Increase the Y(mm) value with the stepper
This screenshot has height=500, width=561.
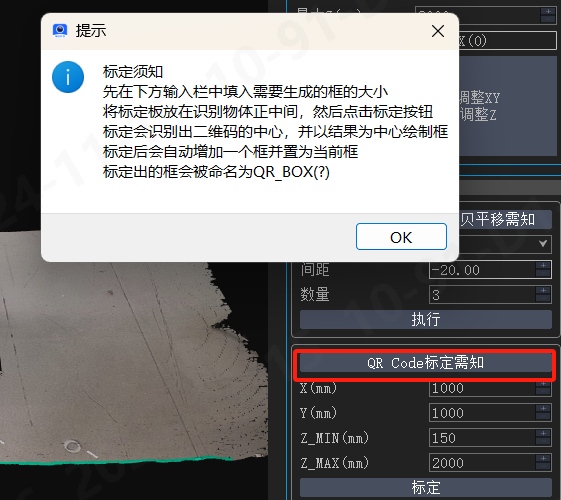point(543,408)
